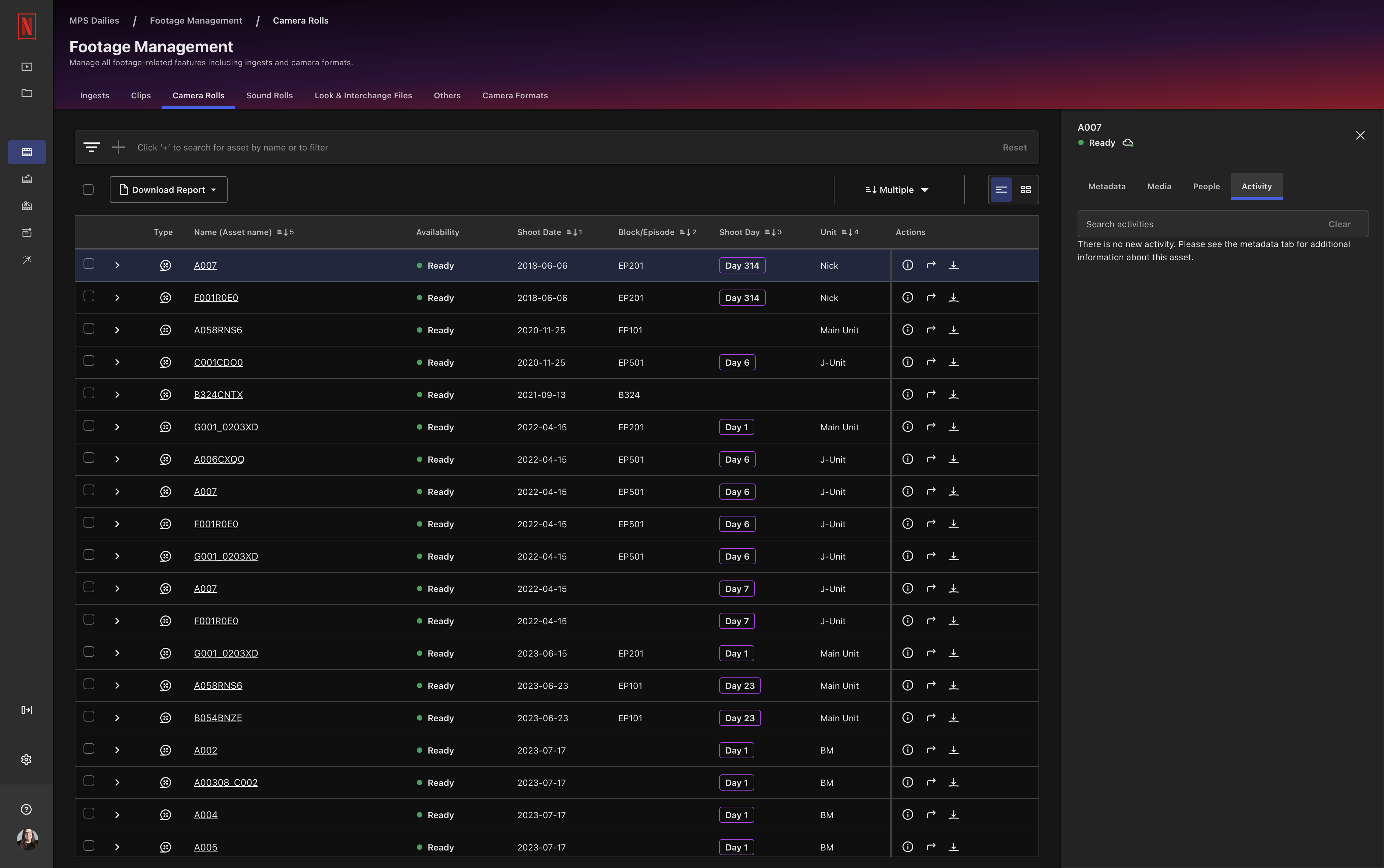Open the Metadata tab in the asset panel
1384x868 pixels.
tap(1106, 186)
